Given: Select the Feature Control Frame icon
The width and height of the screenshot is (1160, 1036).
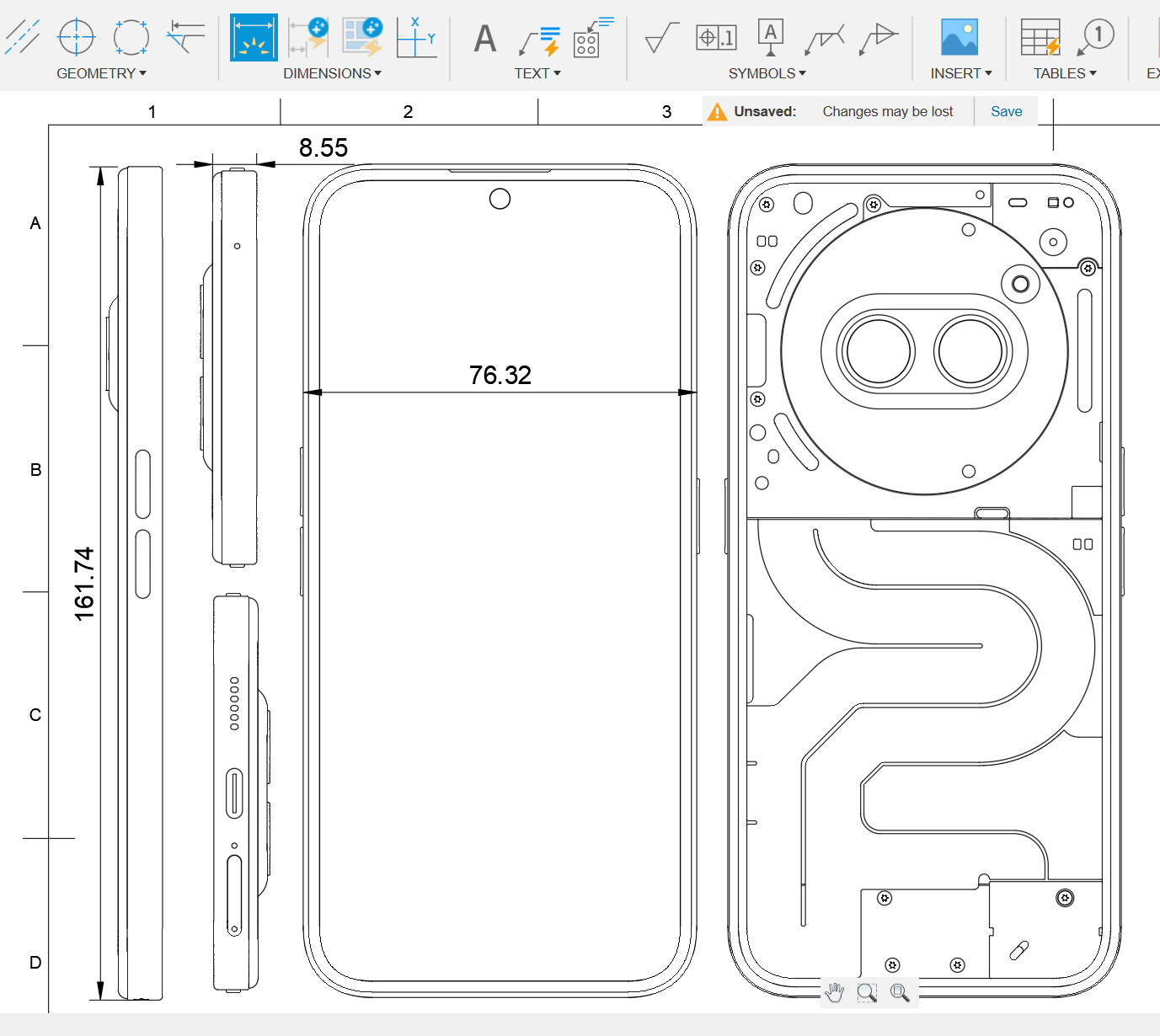Looking at the screenshot, I should tap(716, 38).
